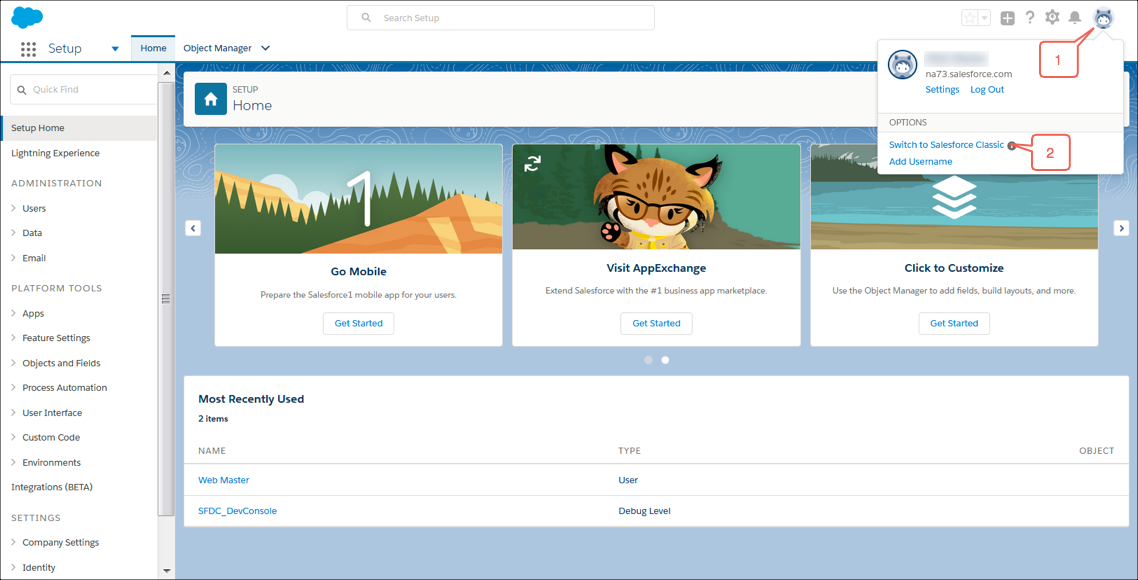
Task: Click the Settings link in profile menu
Action: 942,89
